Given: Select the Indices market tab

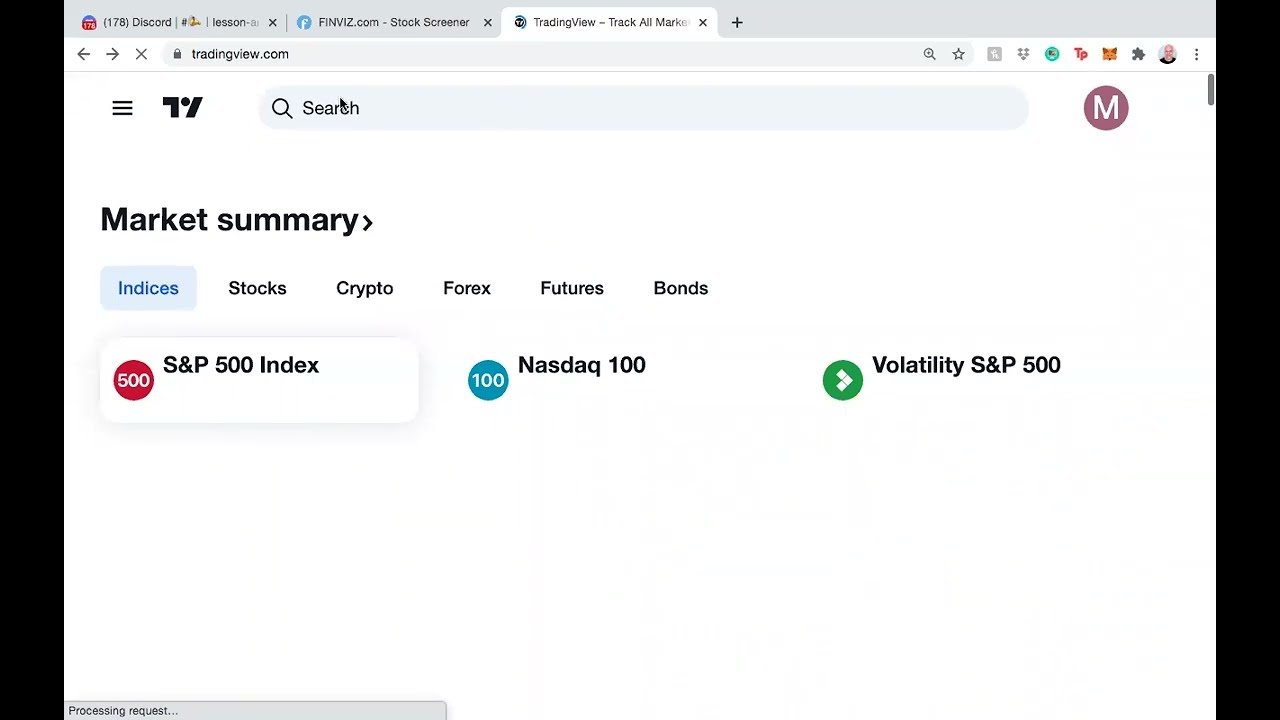Looking at the screenshot, I should 148,288.
